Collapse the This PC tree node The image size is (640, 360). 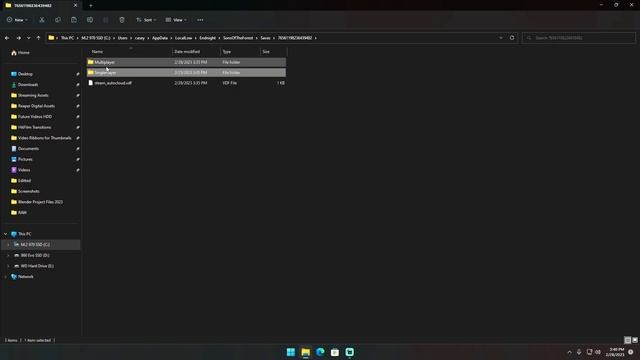(5, 234)
